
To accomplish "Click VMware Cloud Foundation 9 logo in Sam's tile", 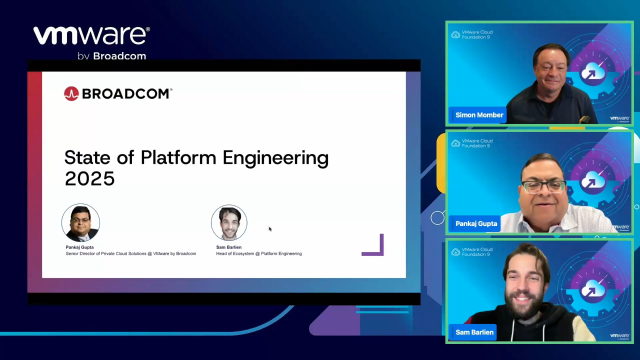I will [472, 252].
